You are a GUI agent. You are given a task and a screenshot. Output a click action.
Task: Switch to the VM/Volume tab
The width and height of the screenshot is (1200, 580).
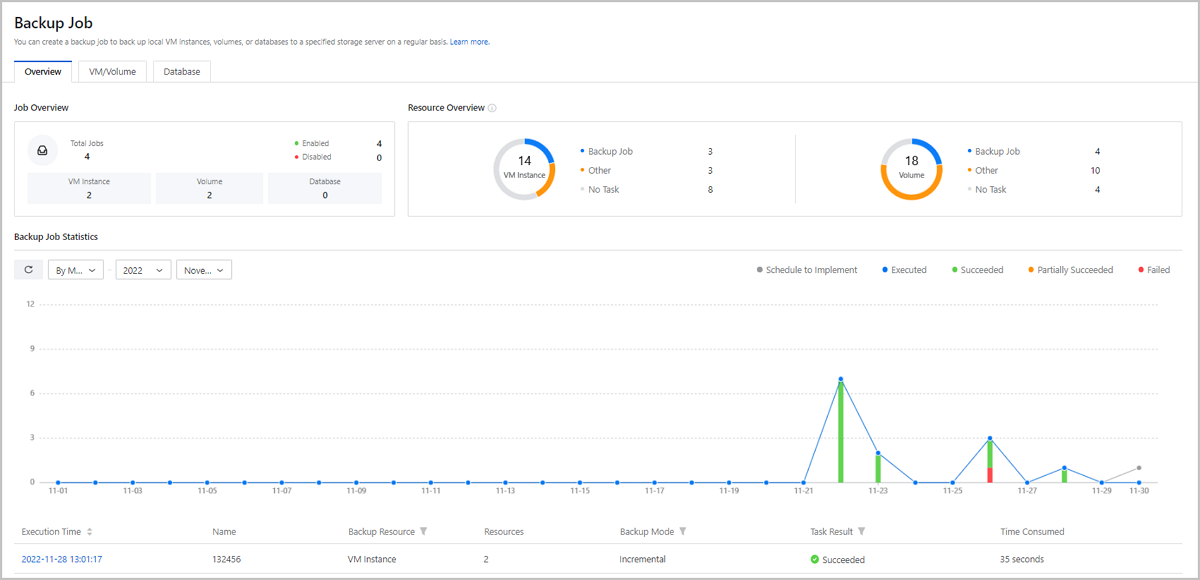(112, 72)
